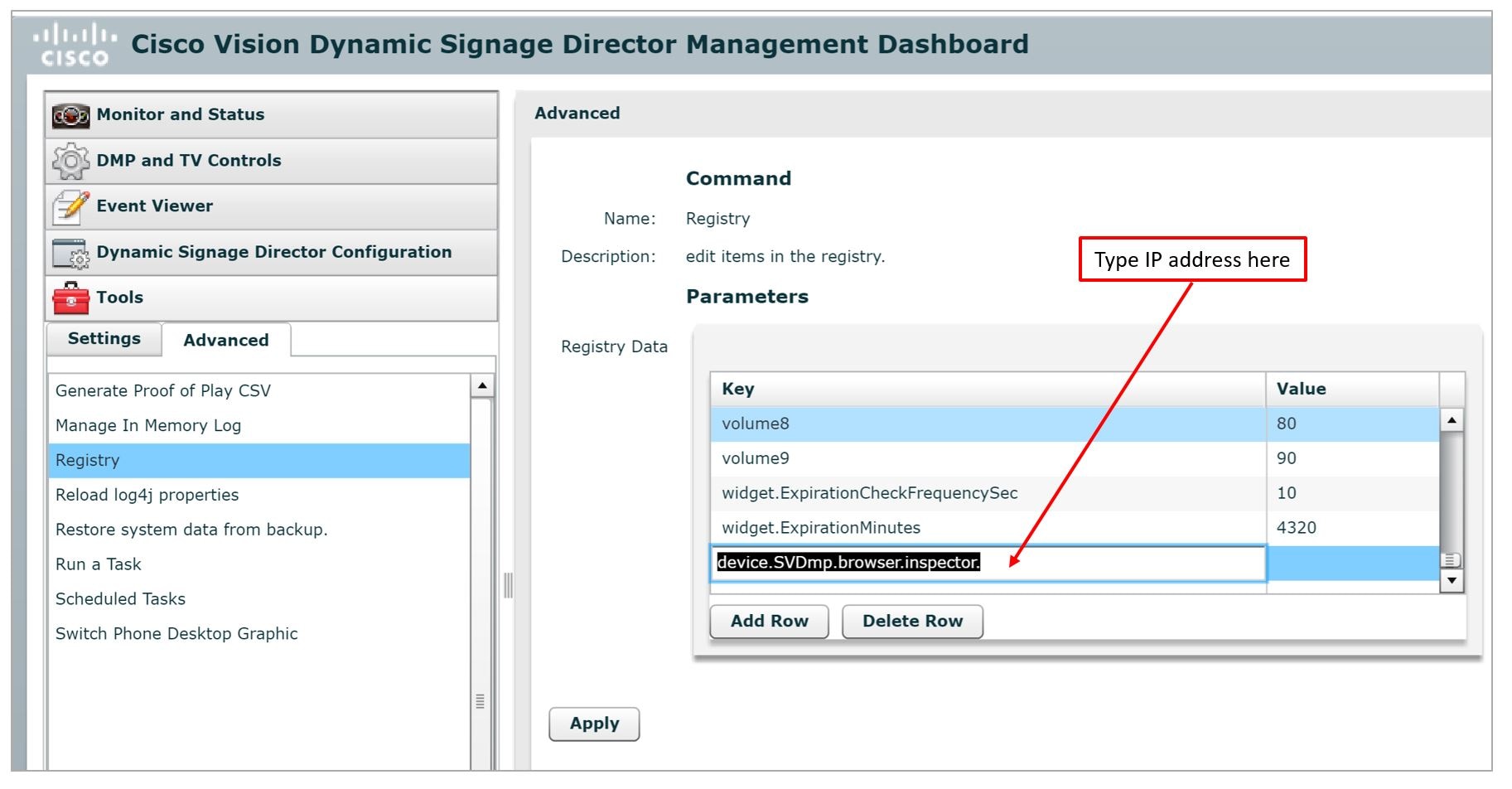Select Switch Phone Desktop Graphic command
Screen dimensions: 1512x789
pos(258,635)
